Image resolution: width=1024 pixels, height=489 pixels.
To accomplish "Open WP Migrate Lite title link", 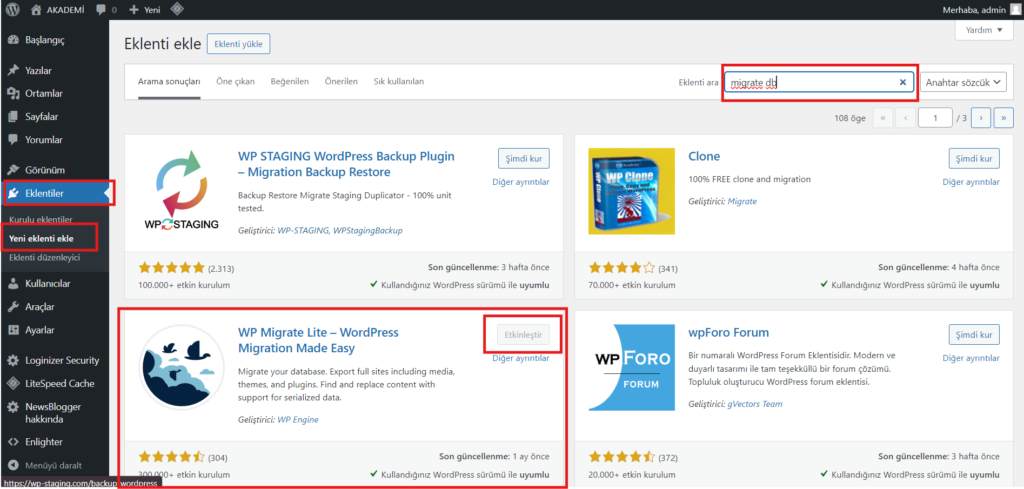I will [x=318, y=340].
